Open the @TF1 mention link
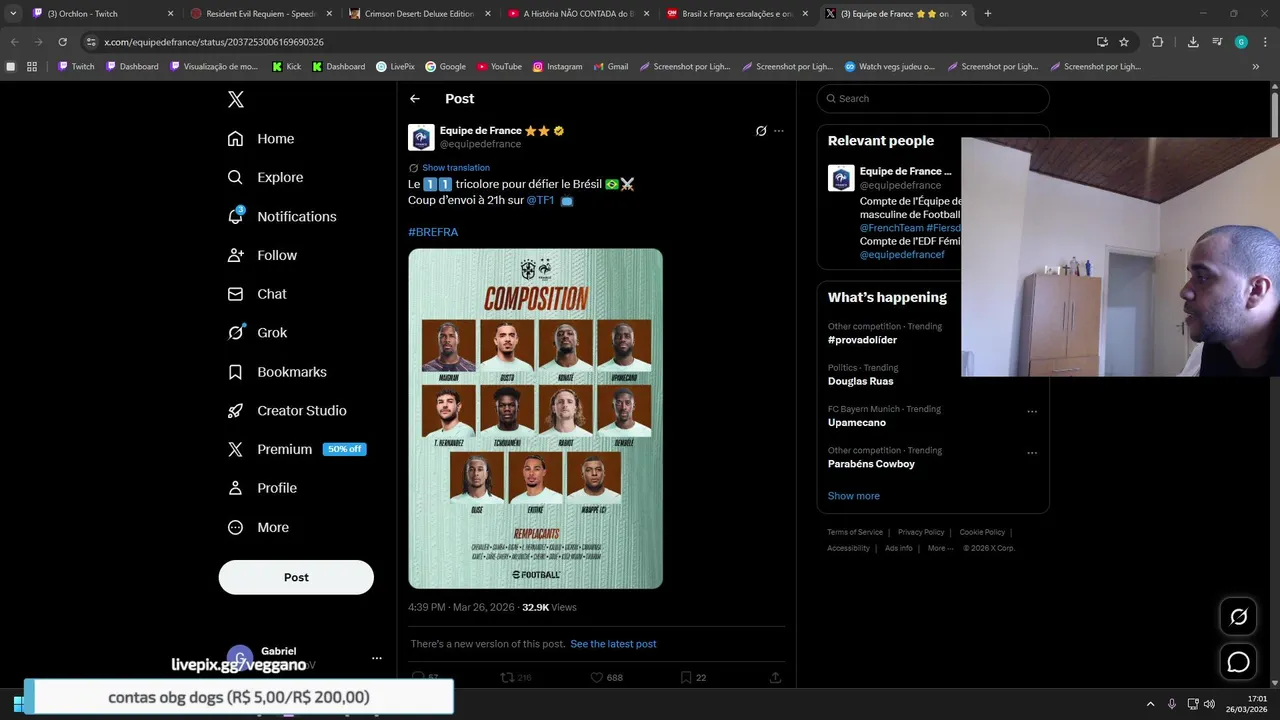Viewport: 1280px width, 720px height. 540,200
